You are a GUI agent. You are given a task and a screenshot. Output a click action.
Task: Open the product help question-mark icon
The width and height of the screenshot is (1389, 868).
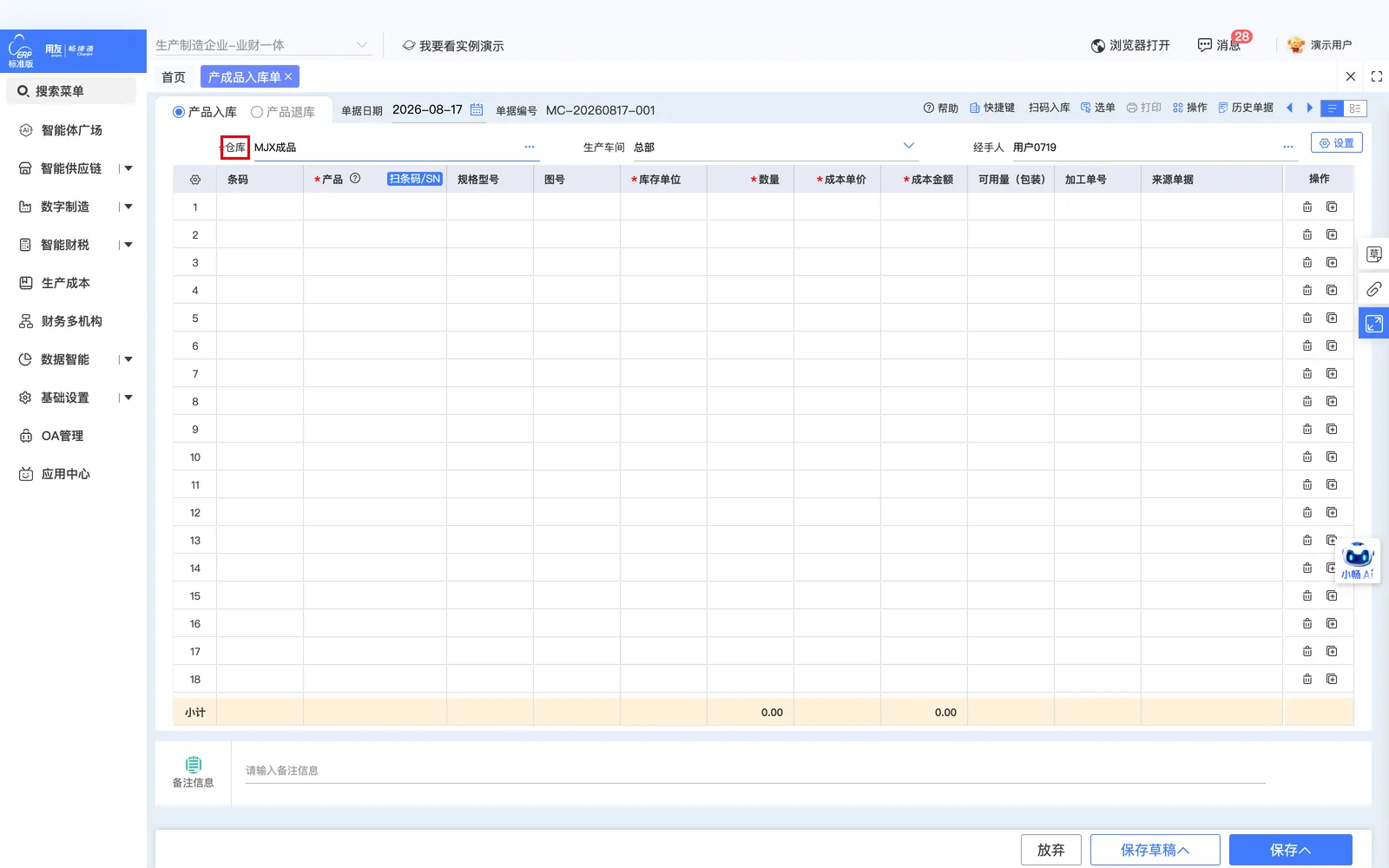click(355, 179)
